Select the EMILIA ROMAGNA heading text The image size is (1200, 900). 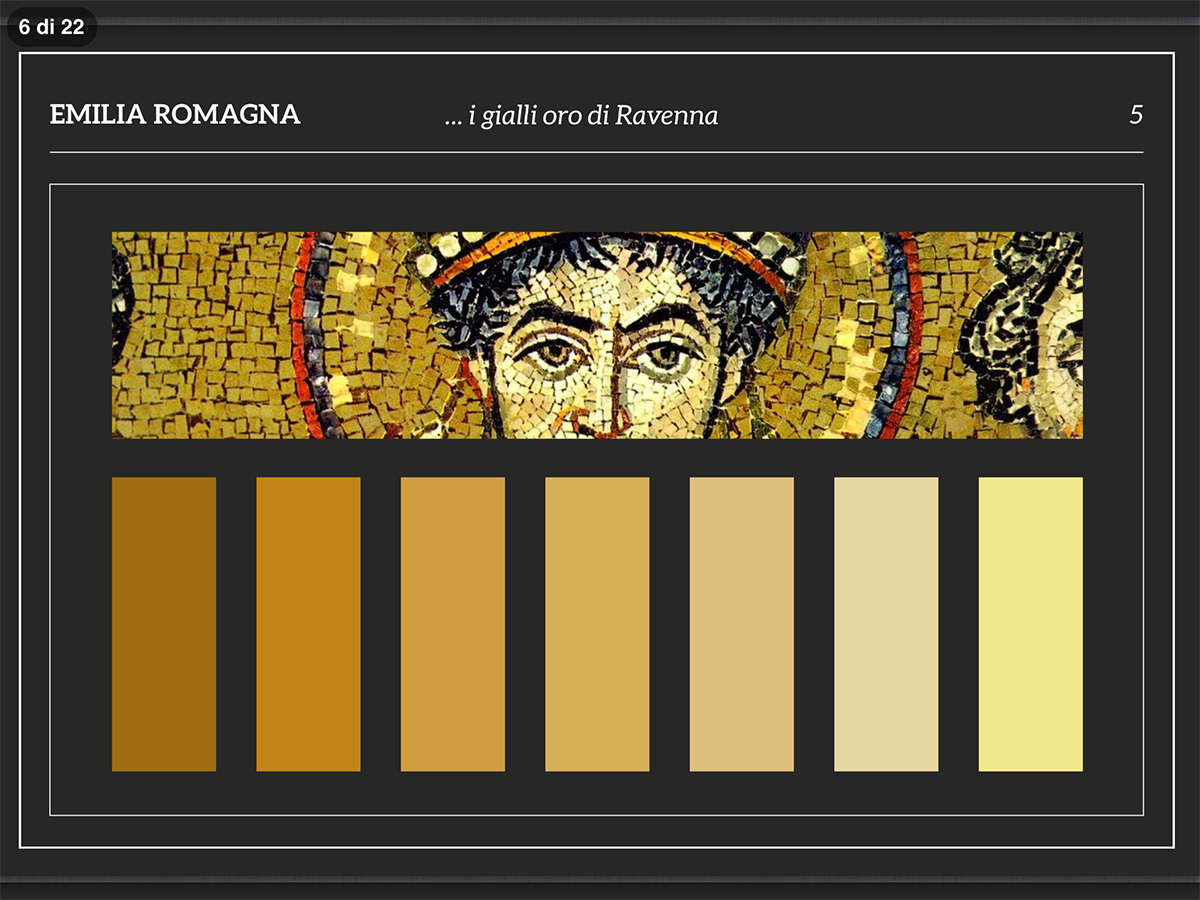[175, 115]
